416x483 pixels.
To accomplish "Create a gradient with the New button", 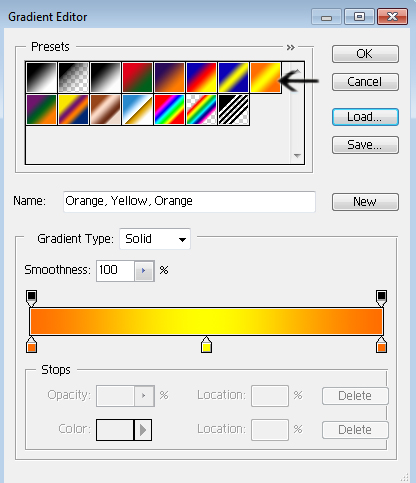I will tap(365, 202).
